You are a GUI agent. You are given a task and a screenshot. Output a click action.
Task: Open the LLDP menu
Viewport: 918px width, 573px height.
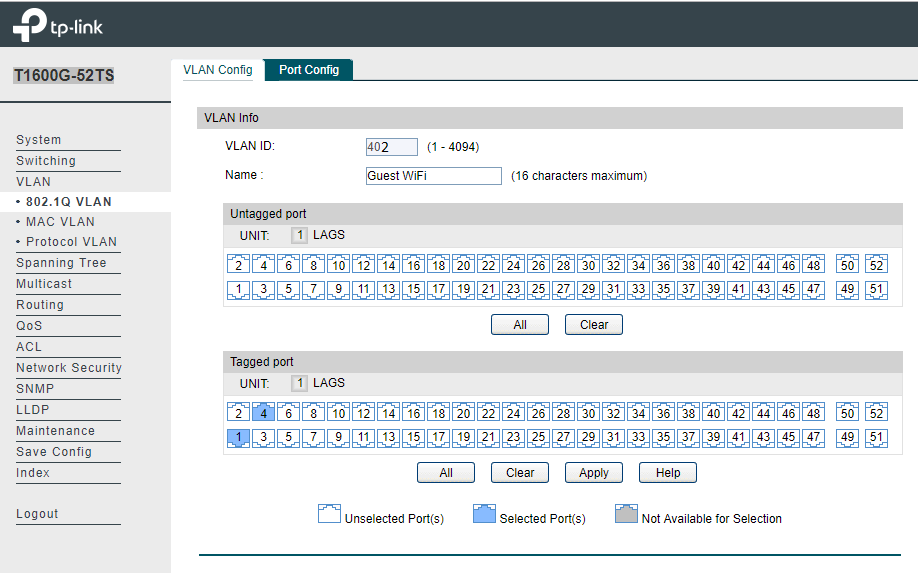[33, 410]
